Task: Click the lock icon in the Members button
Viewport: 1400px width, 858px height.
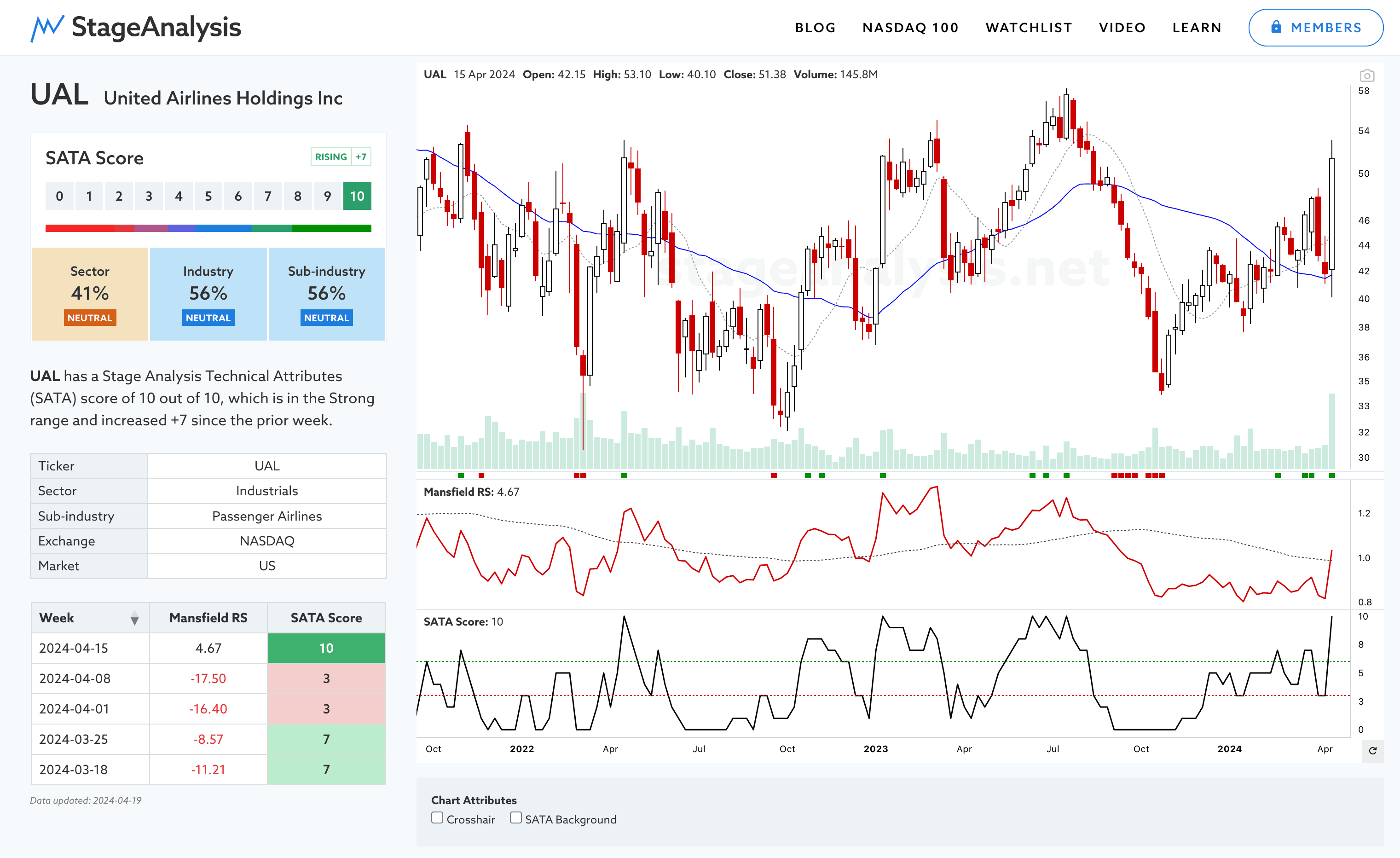Action: tap(1276, 27)
